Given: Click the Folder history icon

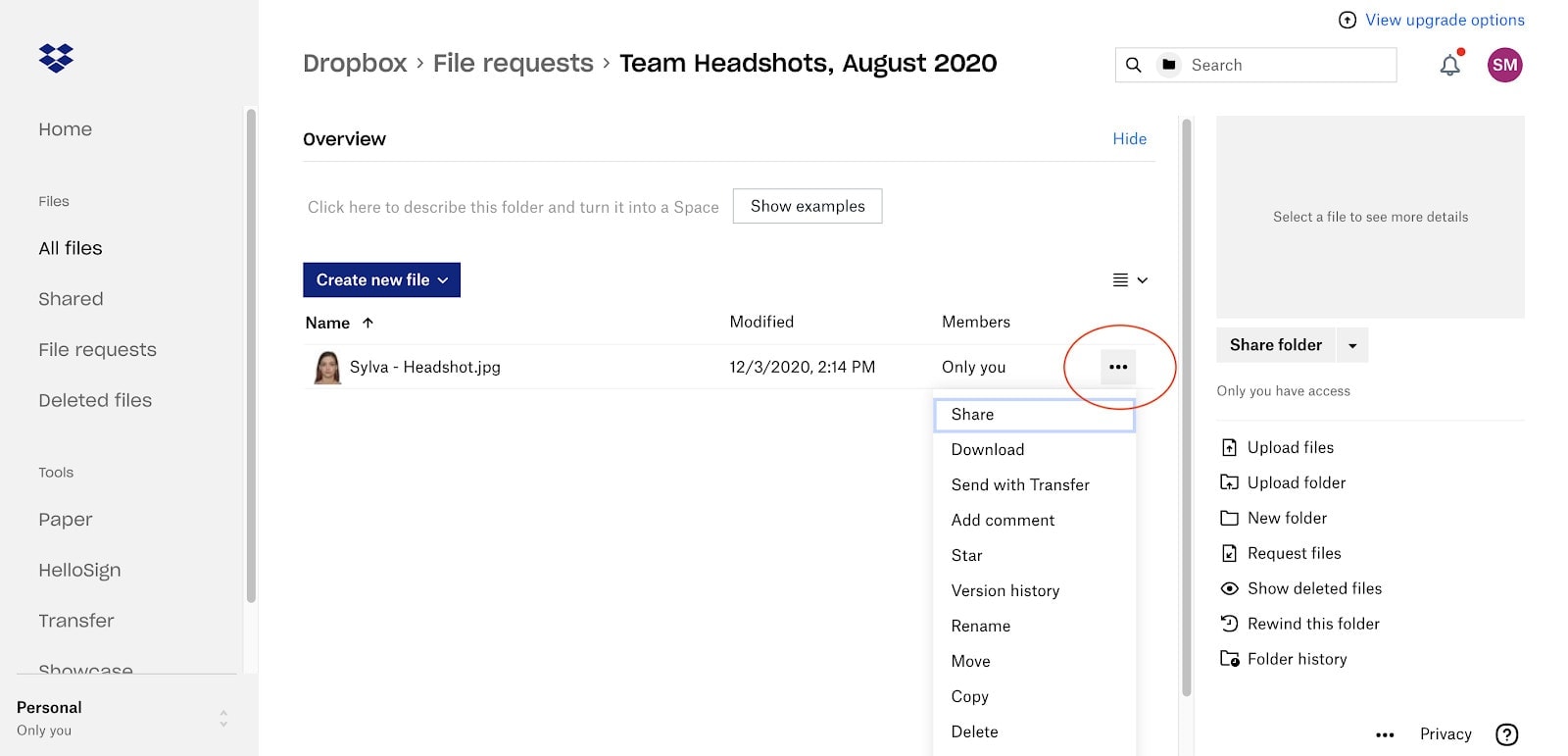Looking at the screenshot, I should (x=1229, y=659).
